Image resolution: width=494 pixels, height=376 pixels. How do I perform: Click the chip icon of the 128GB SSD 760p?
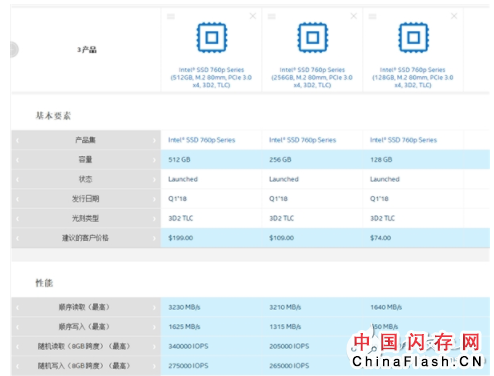[x=413, y=37]
